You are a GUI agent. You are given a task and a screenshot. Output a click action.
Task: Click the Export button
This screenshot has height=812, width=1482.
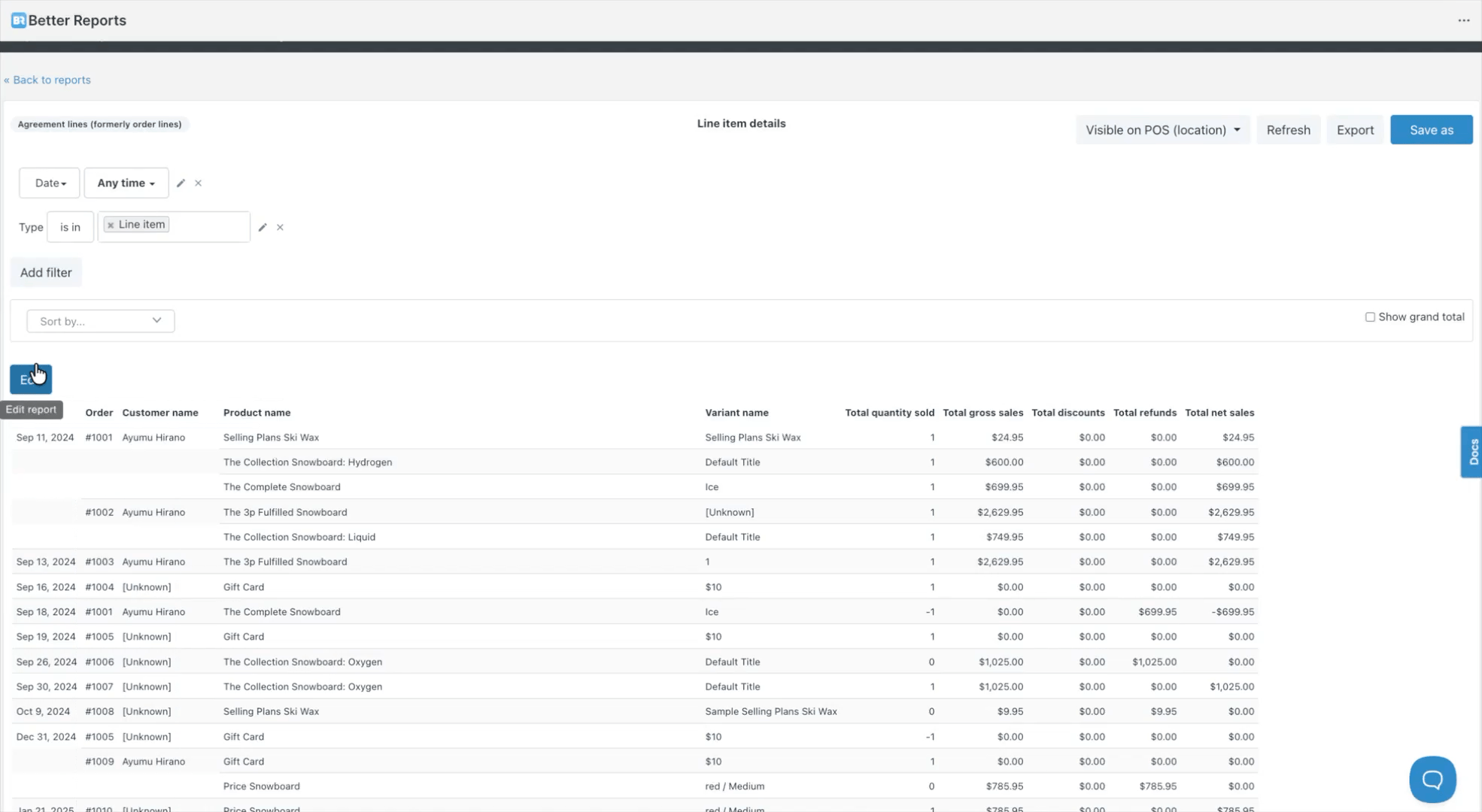click(1354, 130)
